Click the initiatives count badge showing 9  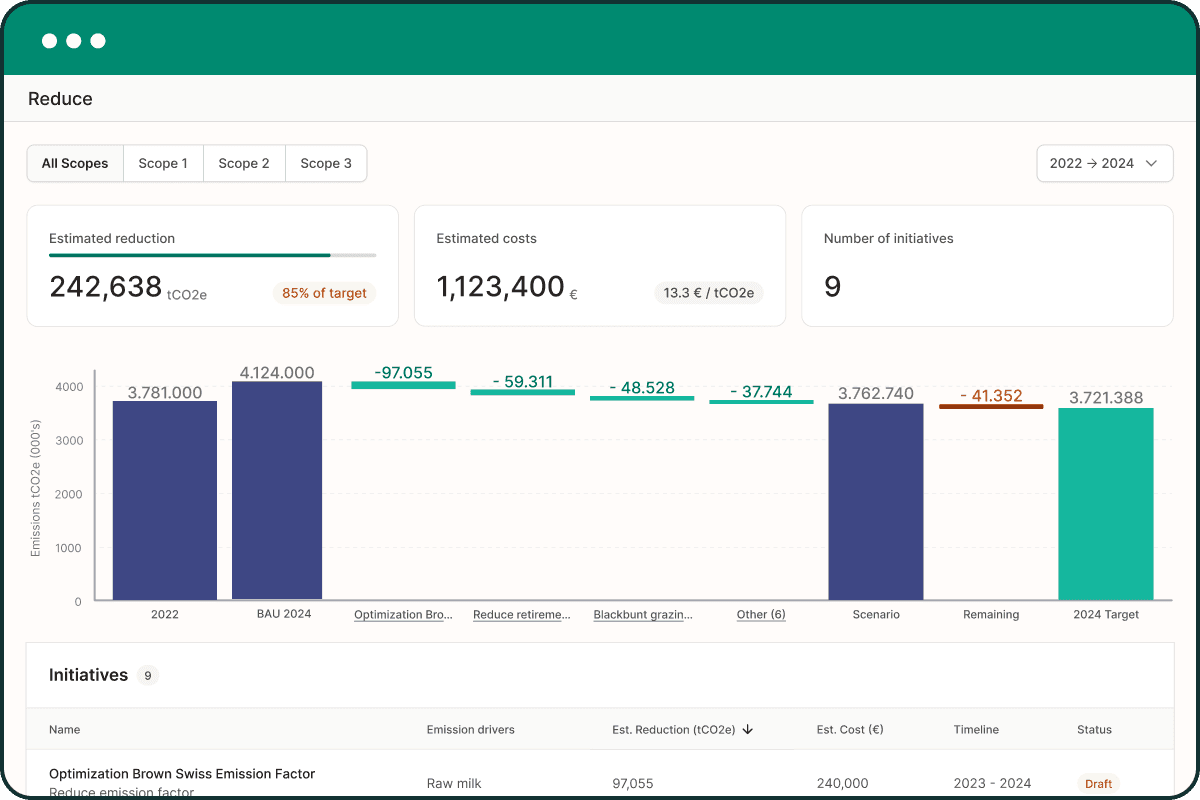[148, 675]
